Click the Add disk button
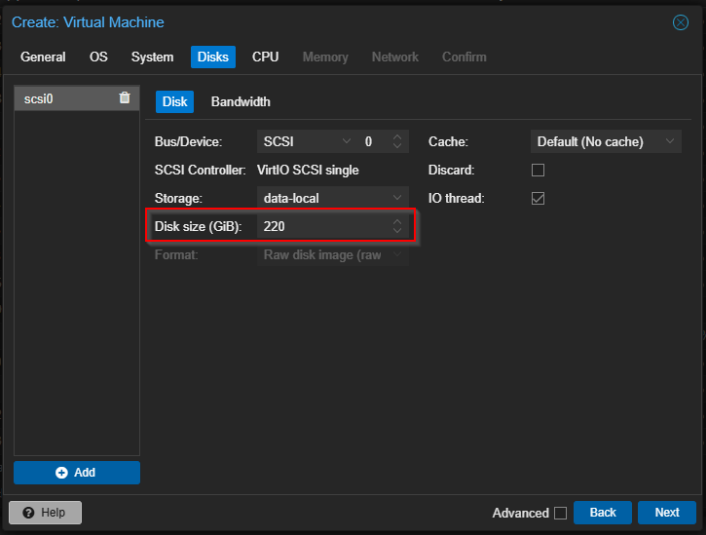The image size is (706, 535). pos(77,472)
